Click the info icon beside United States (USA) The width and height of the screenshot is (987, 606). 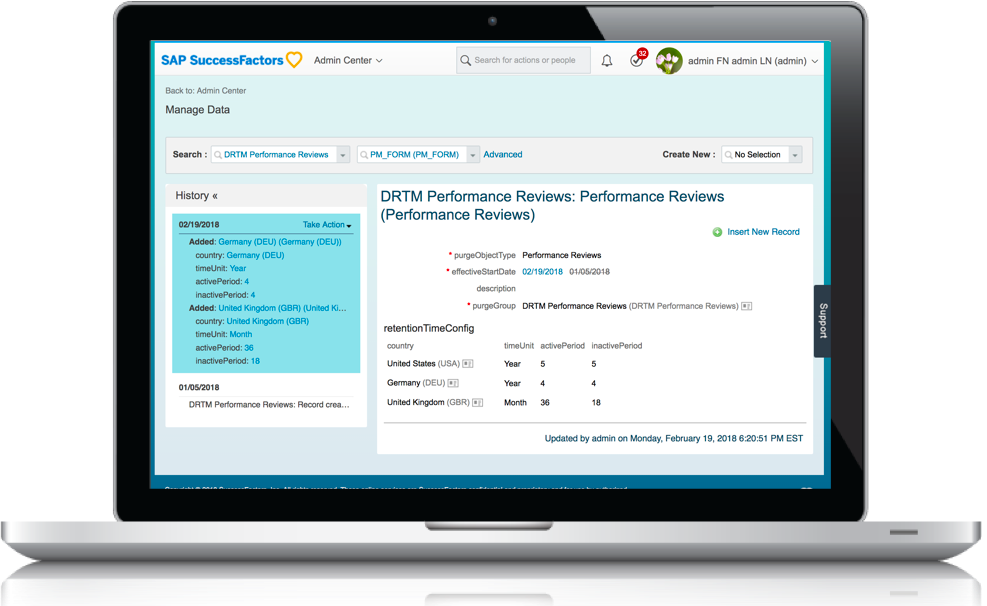click(x=468, y=364)
